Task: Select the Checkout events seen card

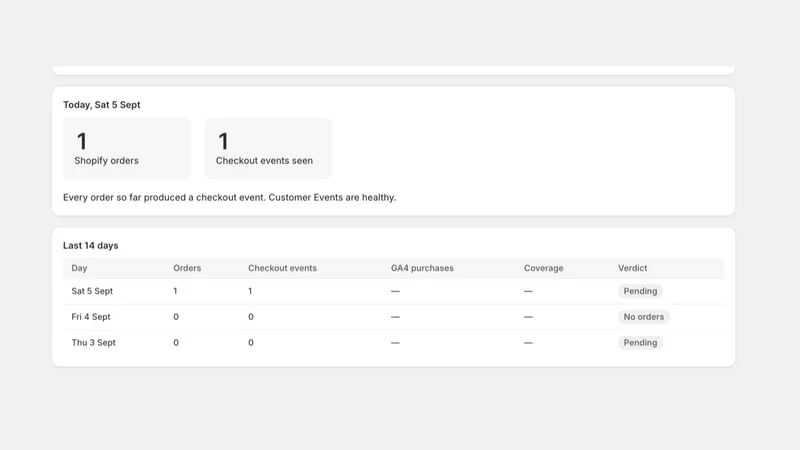Action: 268,148
